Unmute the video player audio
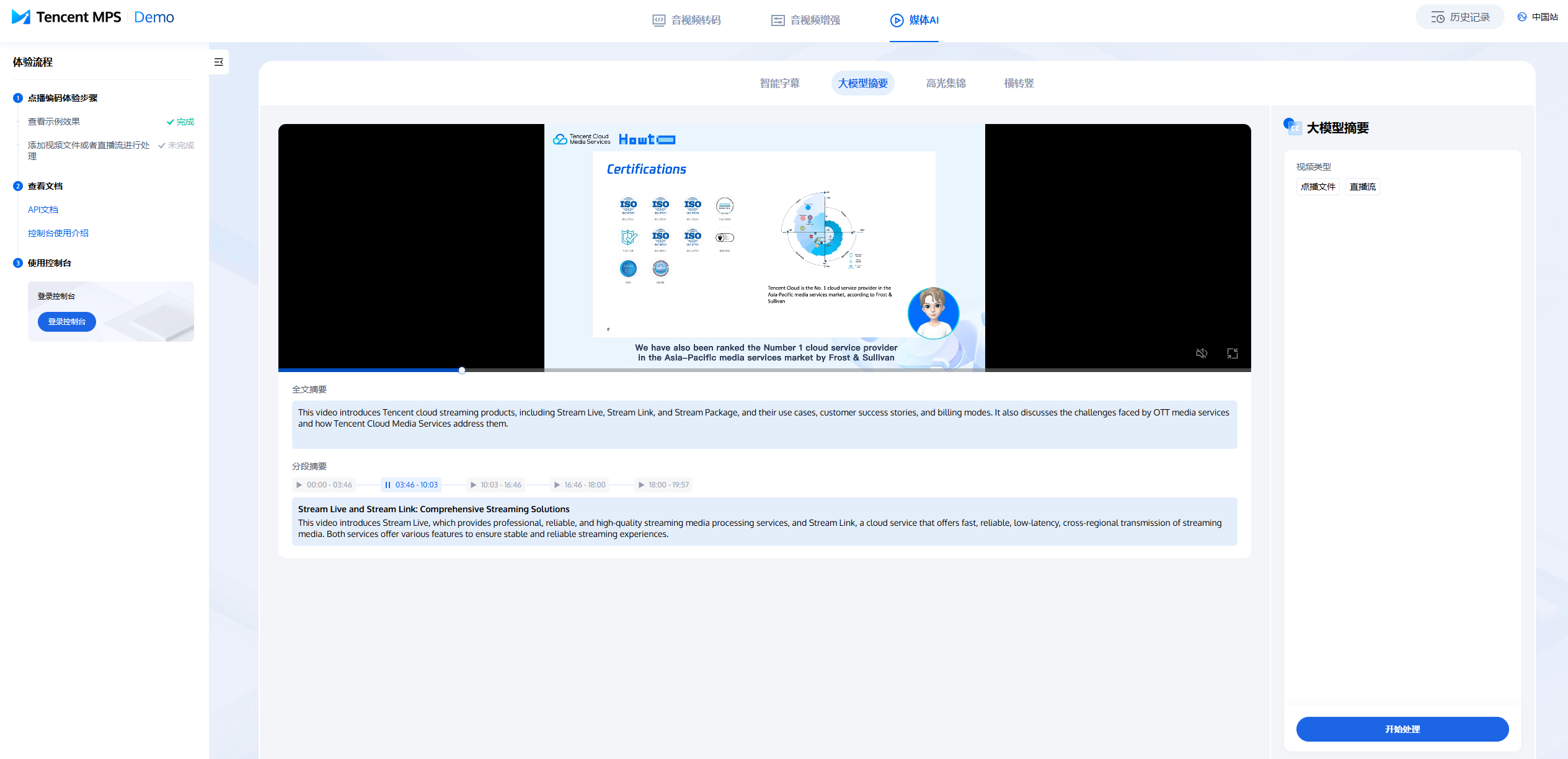1568x759 pixels. click(1202, 353)
